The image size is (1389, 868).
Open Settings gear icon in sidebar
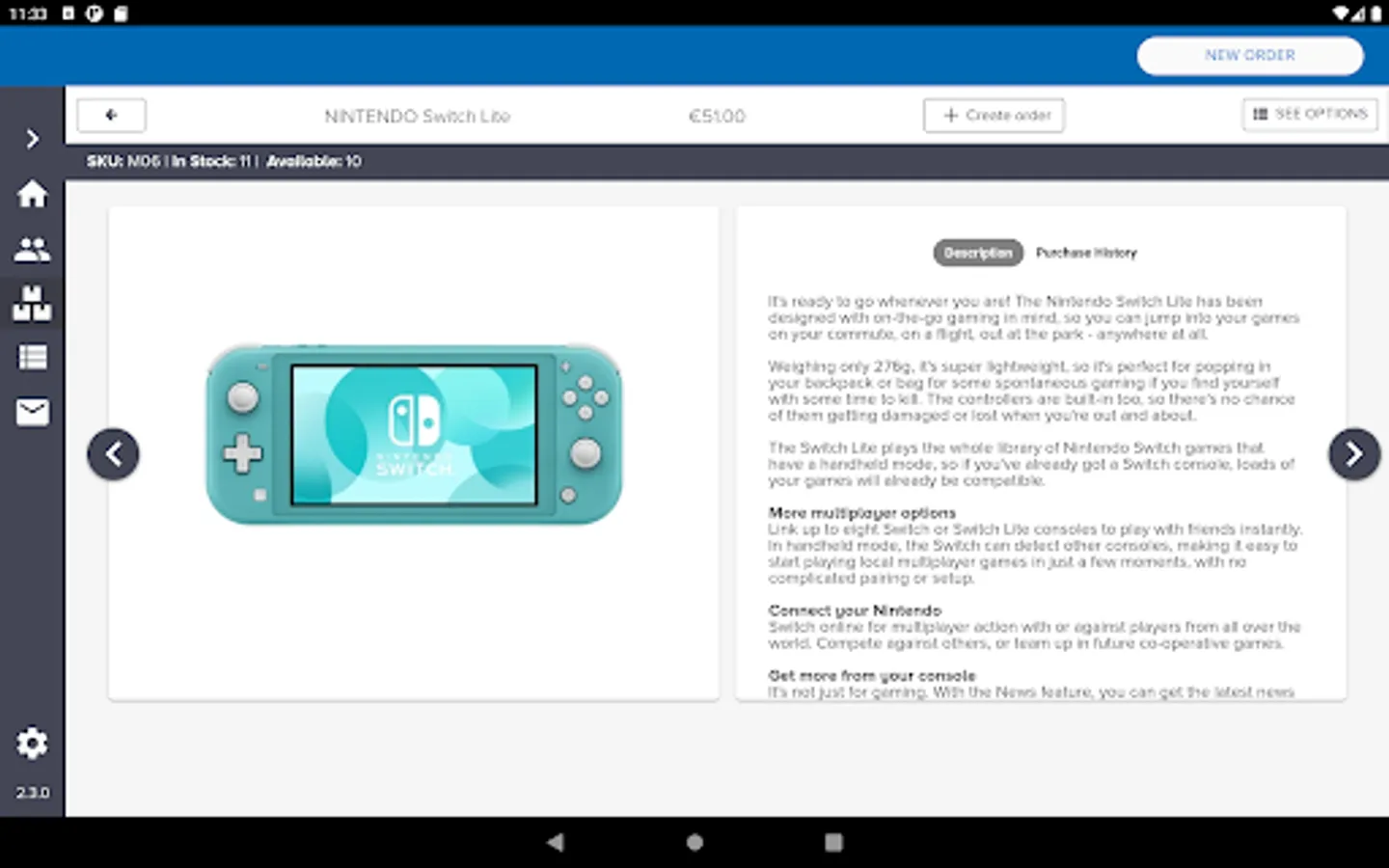point(32,743)
